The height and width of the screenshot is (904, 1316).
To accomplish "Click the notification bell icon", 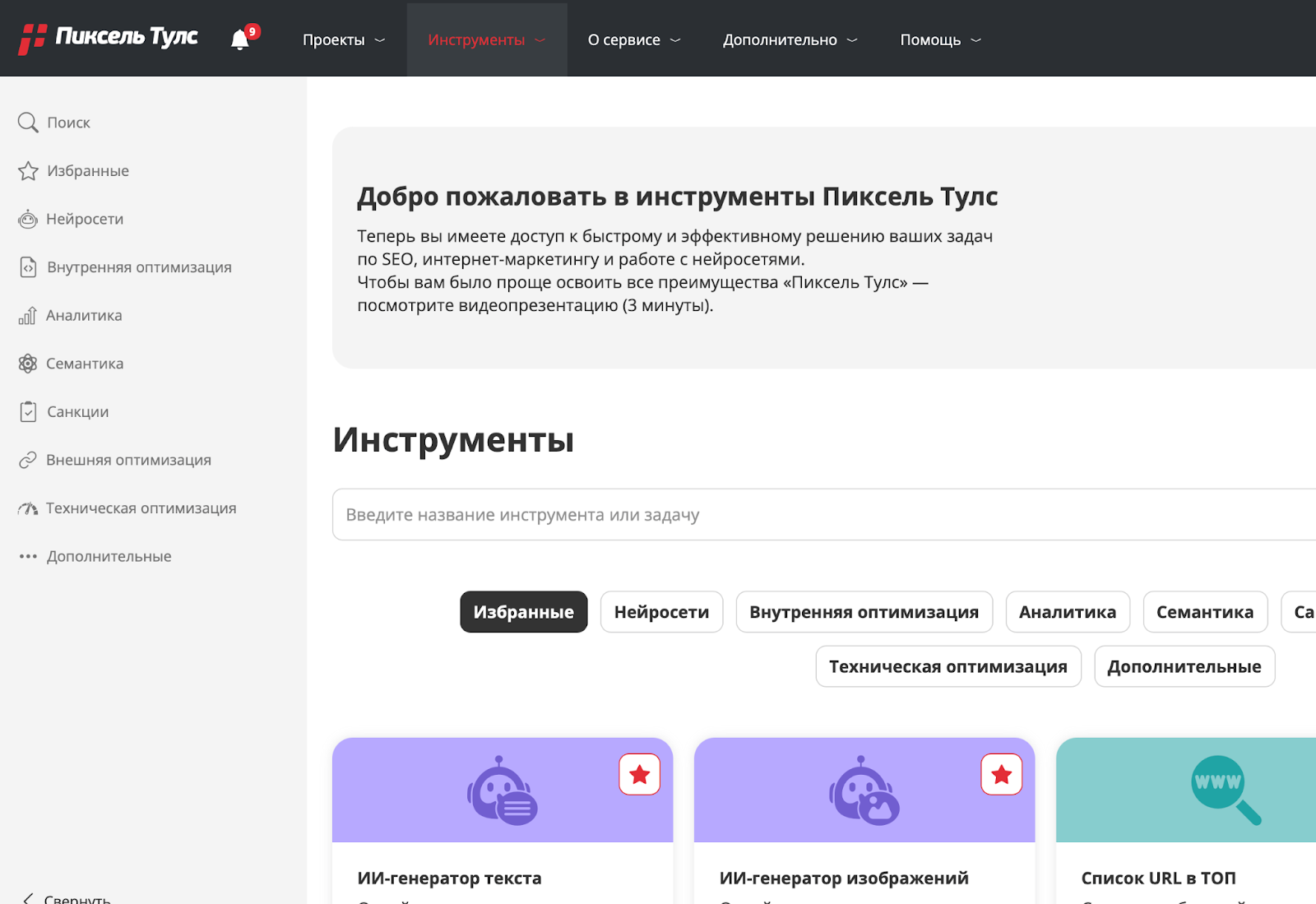I will click(x=240, y=39).
